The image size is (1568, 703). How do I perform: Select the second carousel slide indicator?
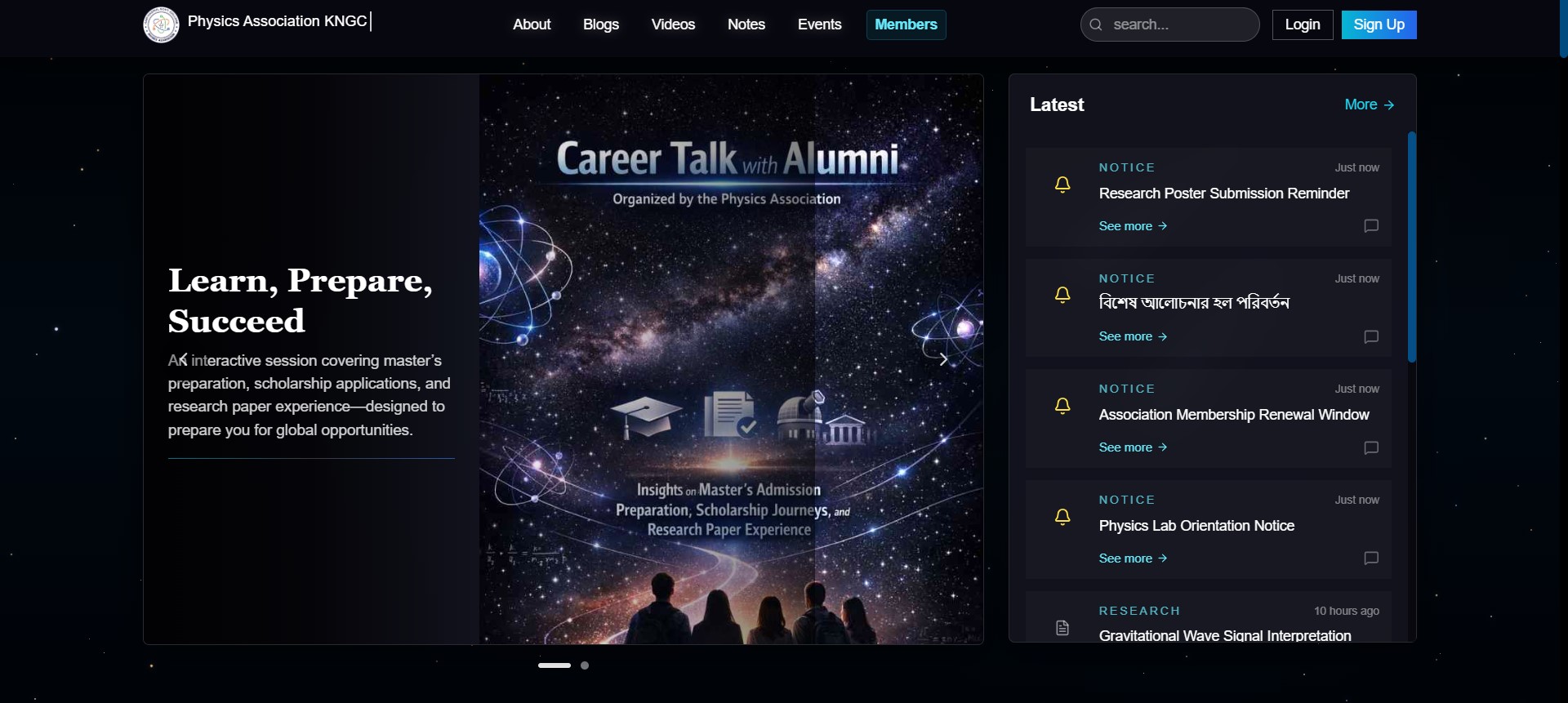tap(585, 665)
